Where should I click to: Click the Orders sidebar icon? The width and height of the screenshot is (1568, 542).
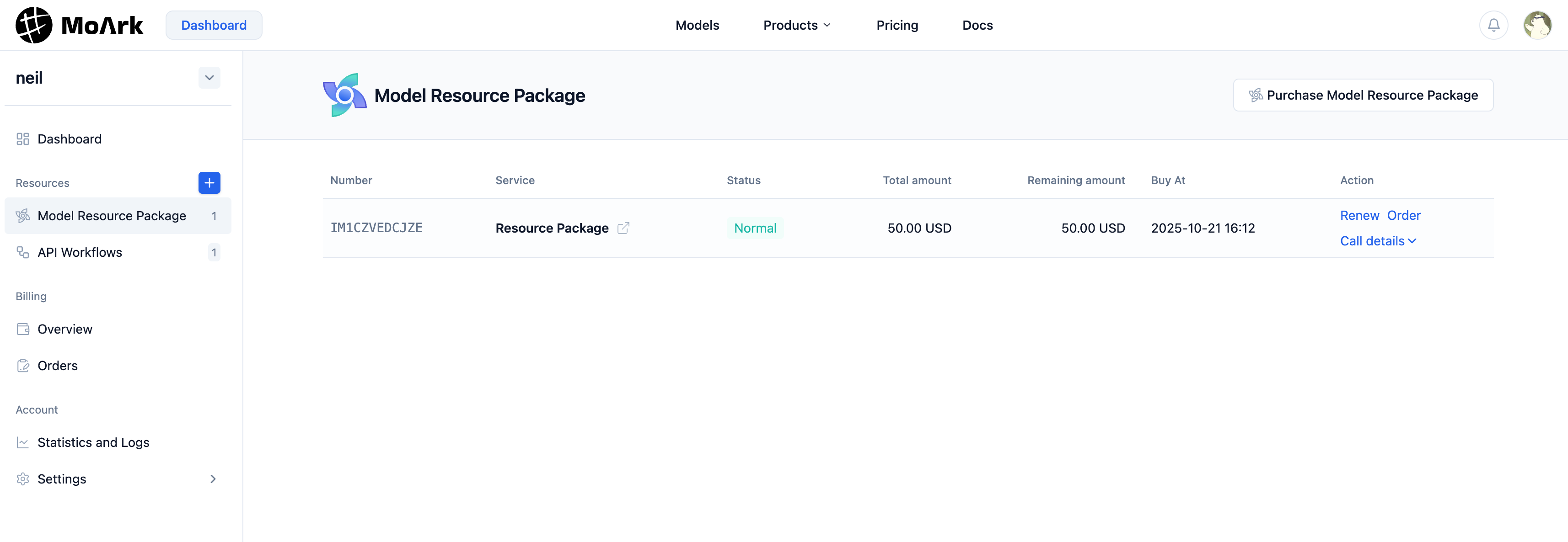[22, 366]
